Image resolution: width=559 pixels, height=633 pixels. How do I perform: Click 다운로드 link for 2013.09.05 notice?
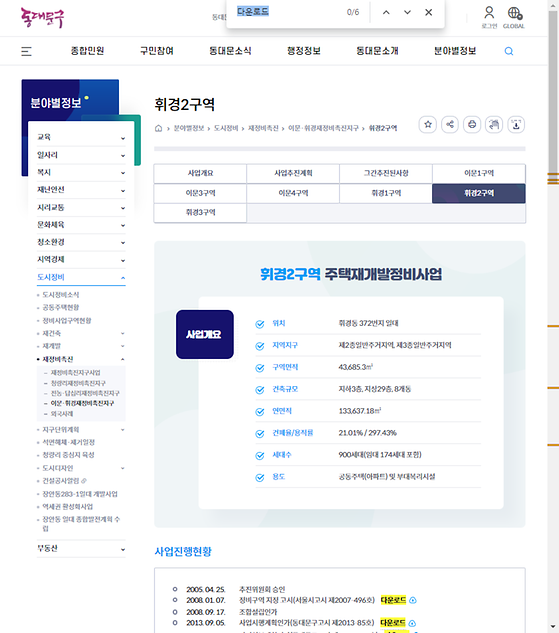coord(393,623)
